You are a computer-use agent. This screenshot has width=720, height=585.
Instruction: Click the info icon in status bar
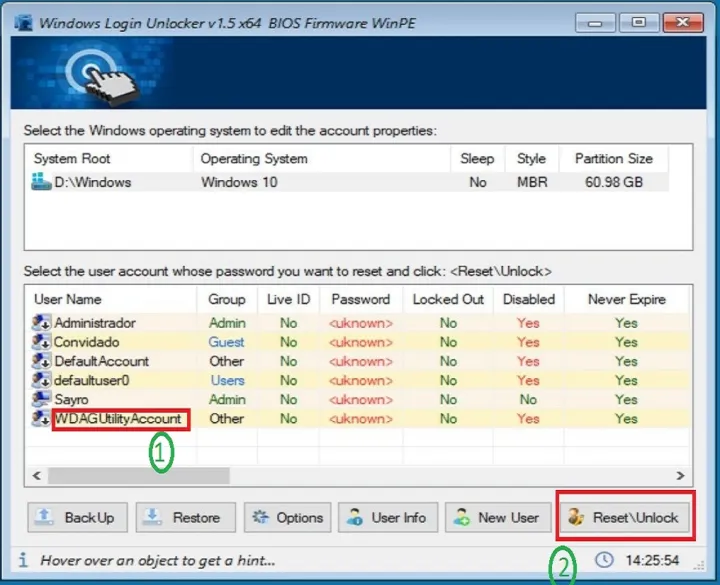pyautogui.click(x=23, y=560)
